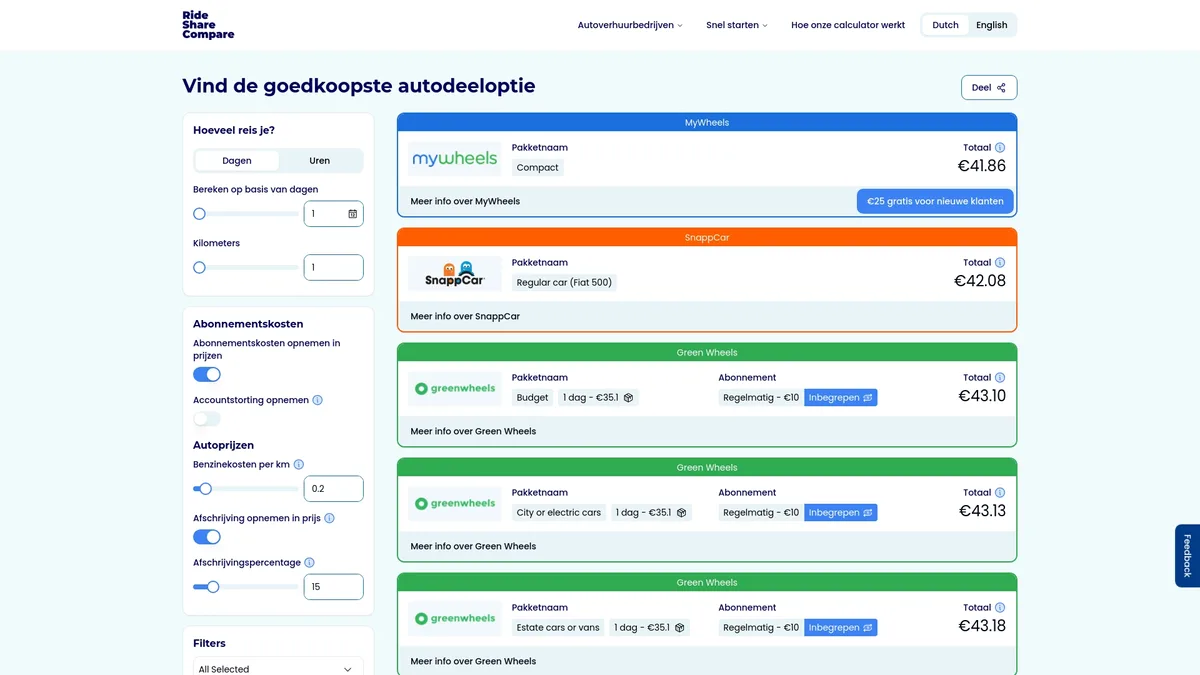This screenshot has height=675, width=1200.
Task: Click info icon beside SnappCar Totaal
Action: [x=1000, y=263]
